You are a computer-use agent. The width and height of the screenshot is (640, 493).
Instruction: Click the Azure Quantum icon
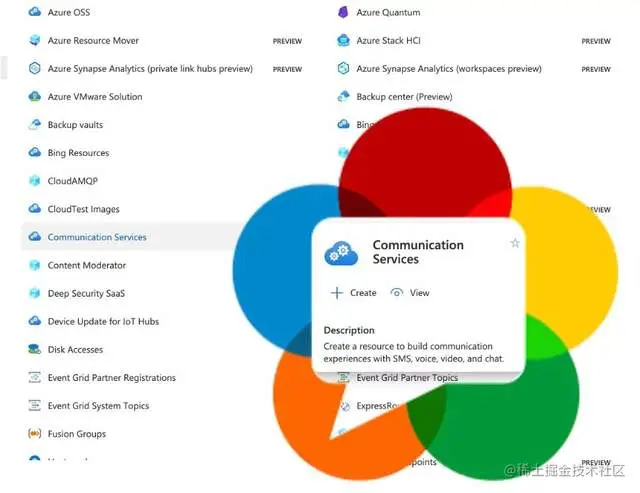click(x=343, y=12)
